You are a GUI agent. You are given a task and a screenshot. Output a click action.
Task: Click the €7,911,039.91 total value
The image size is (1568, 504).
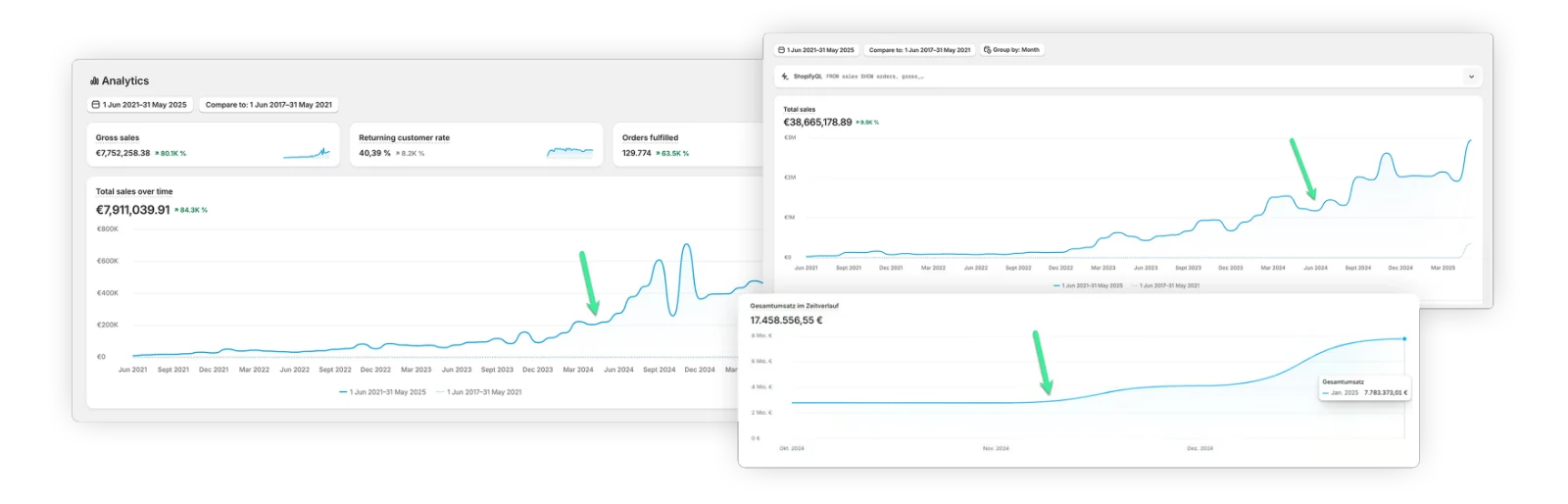pos(132,210)
